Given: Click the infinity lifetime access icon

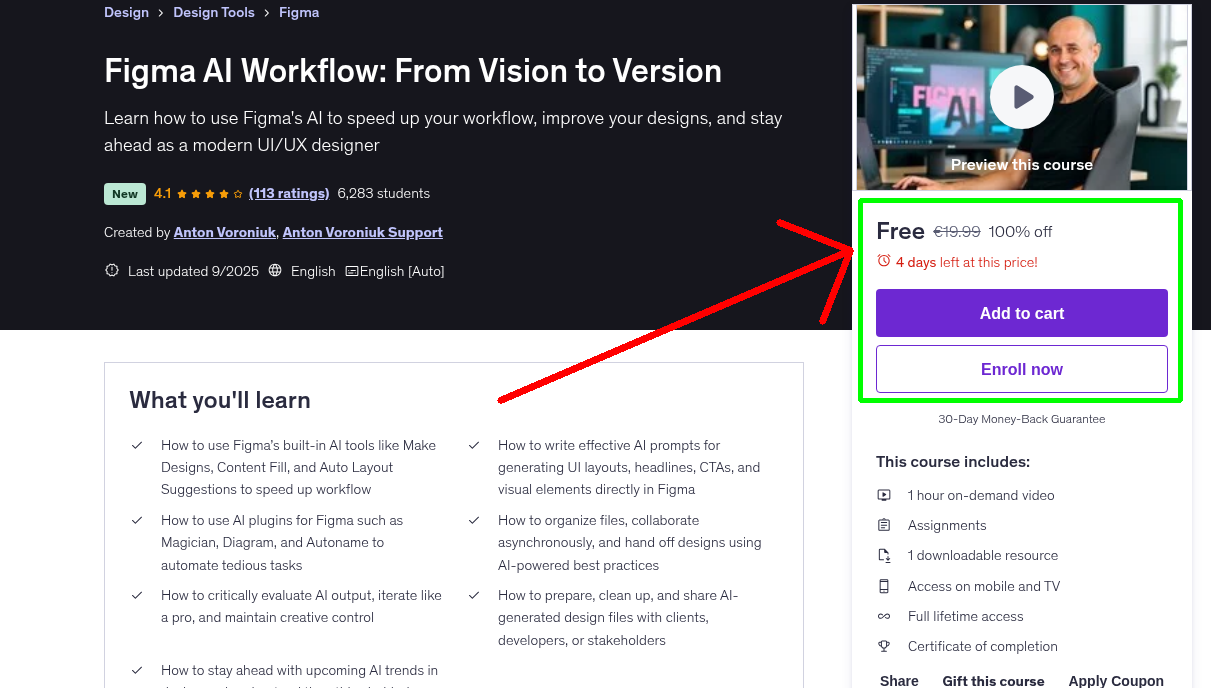Looking at the screenshot, I should [884, 616].
